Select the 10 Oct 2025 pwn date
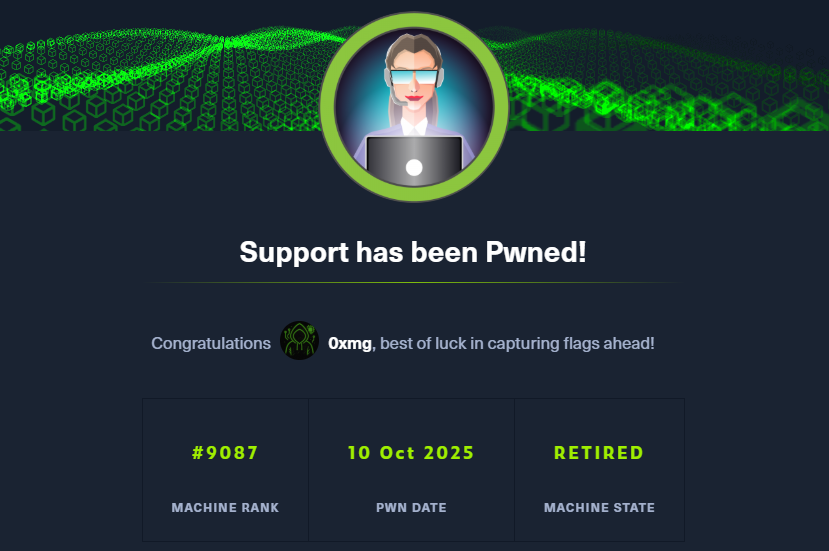Image resolution: width=829 pixels, height=551 pixels. pos(411,453)
